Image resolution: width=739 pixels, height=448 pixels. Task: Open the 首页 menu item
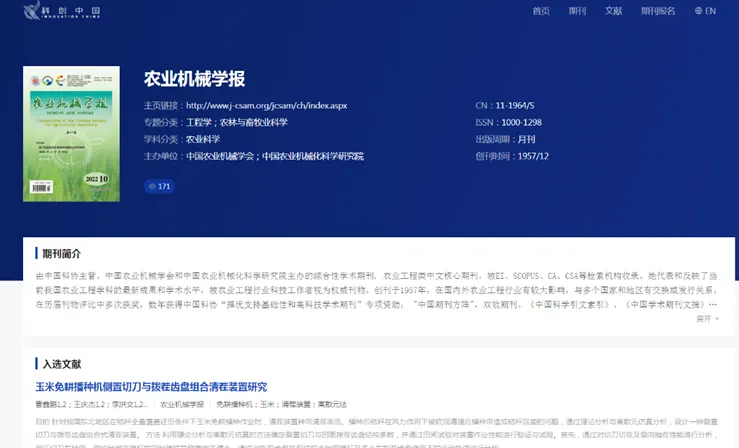coord(541,11)
